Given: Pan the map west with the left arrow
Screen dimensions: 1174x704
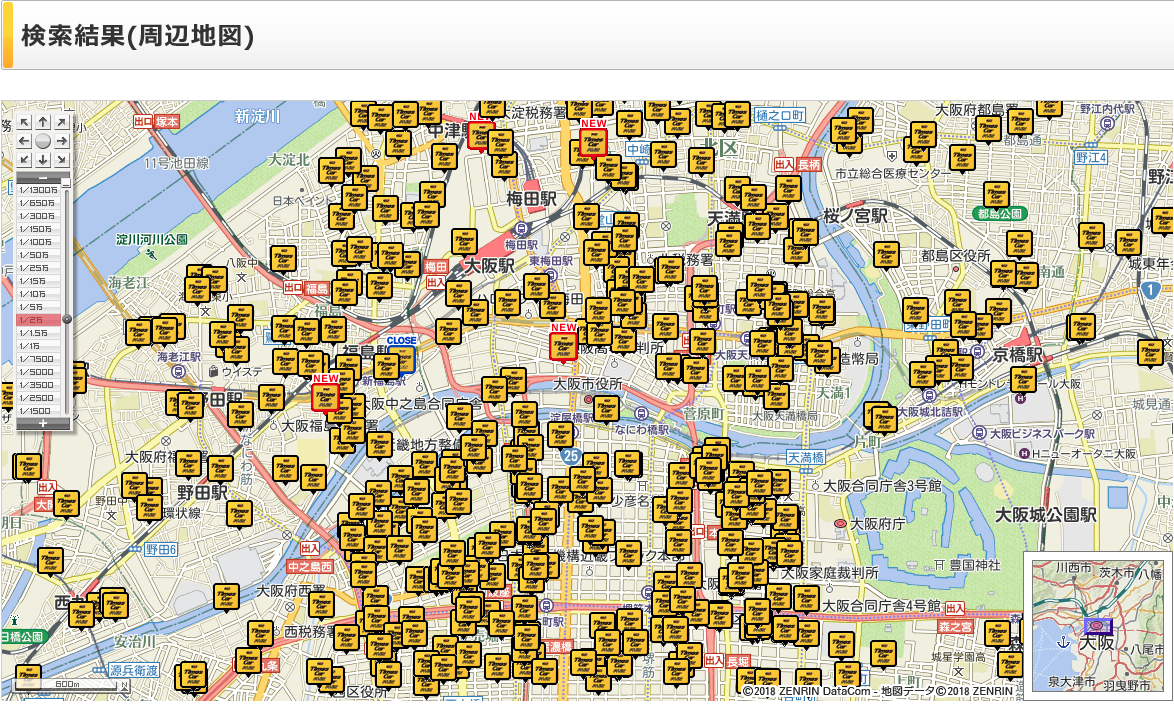Looking at the screenshot, I should pos(24,141).
